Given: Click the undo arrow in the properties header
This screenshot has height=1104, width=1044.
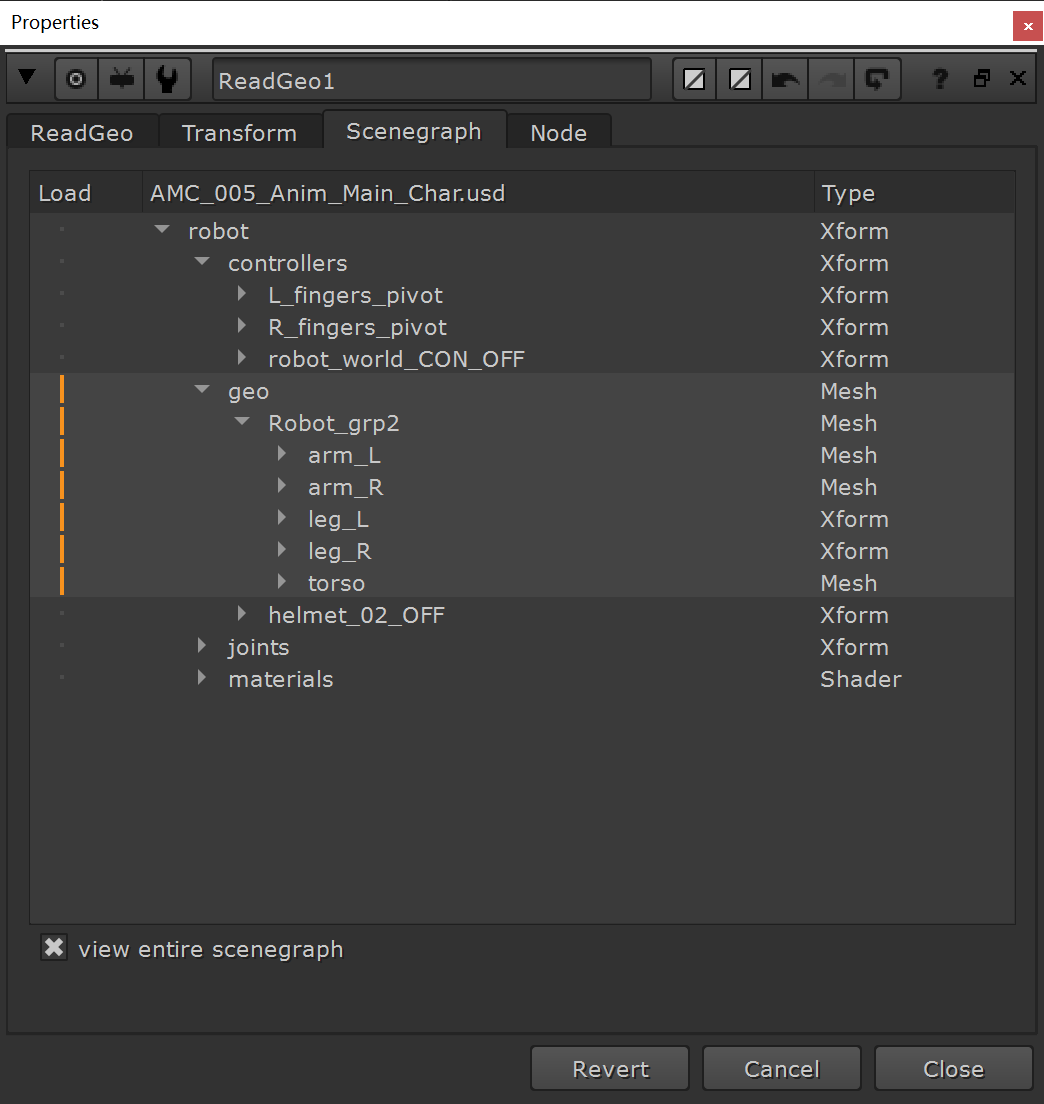Looking at the screenshot, I should (785, 78).
